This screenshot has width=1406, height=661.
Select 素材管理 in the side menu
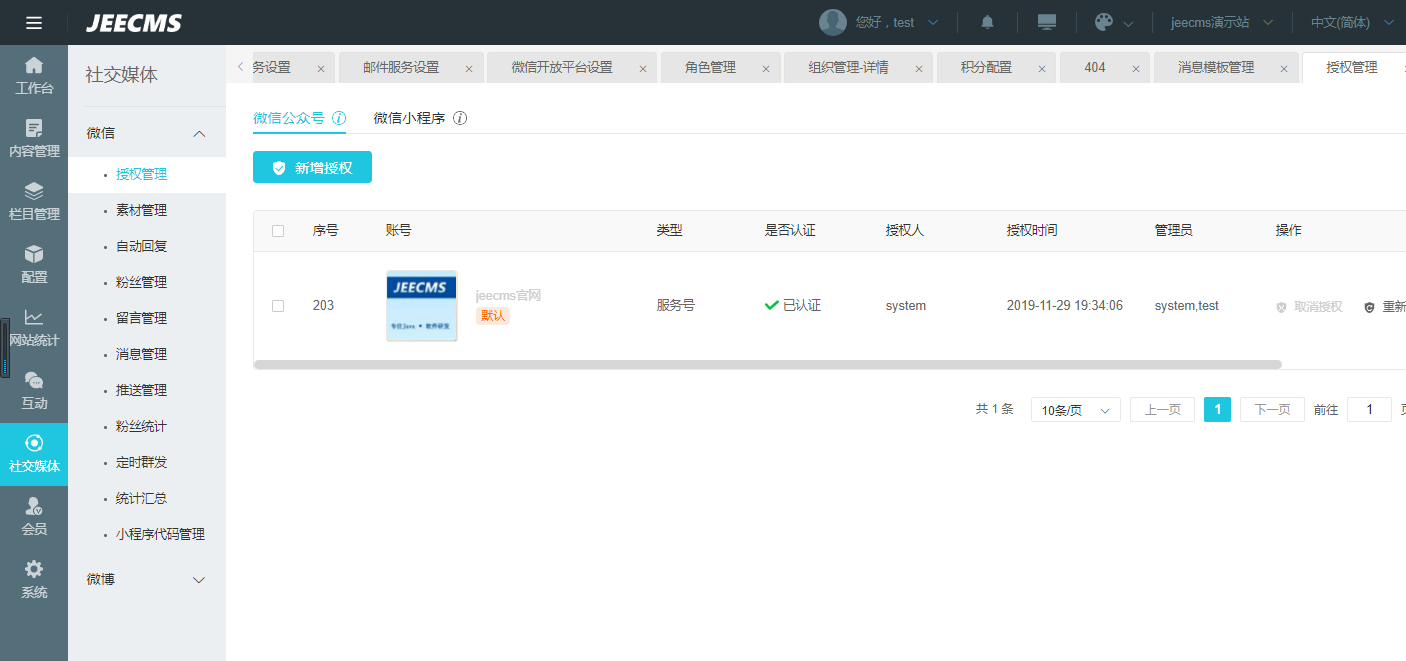141,210
